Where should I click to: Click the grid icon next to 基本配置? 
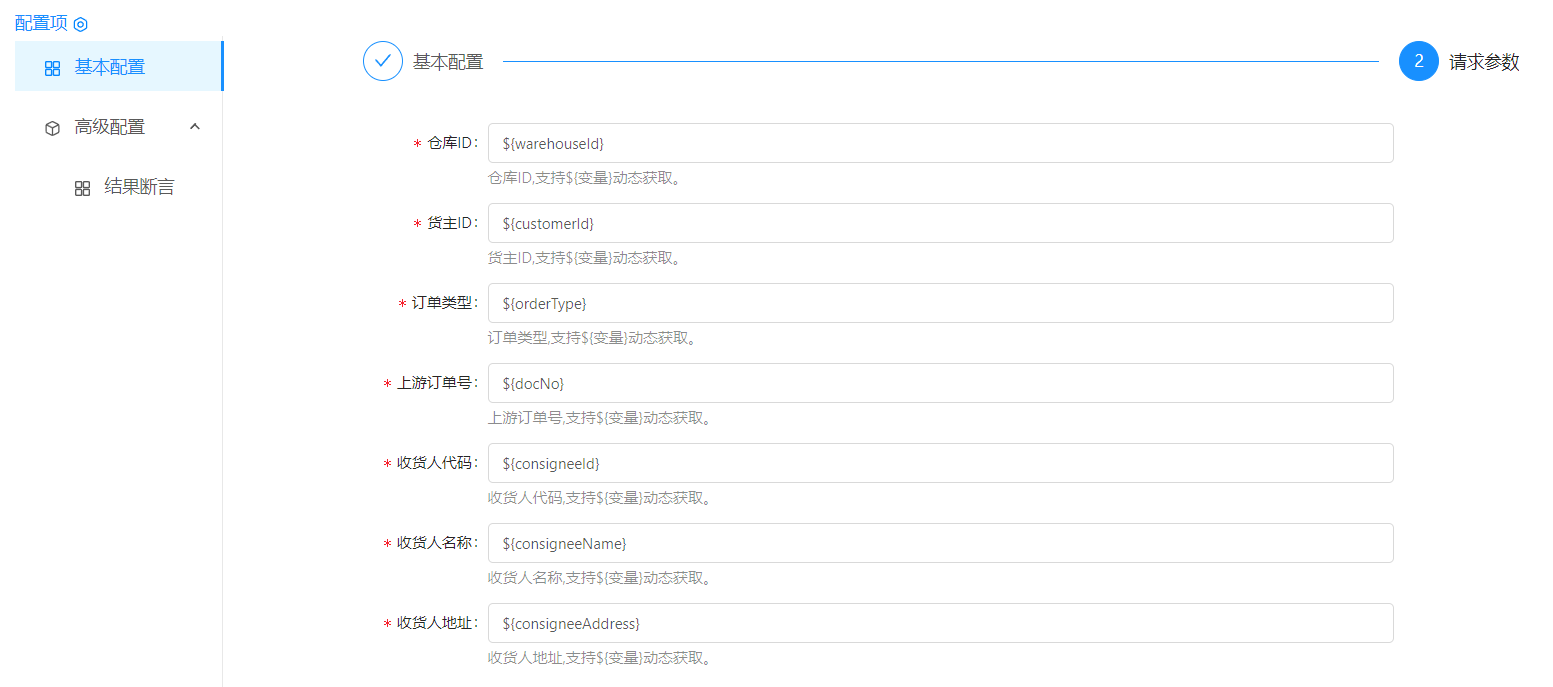(53, 68)
